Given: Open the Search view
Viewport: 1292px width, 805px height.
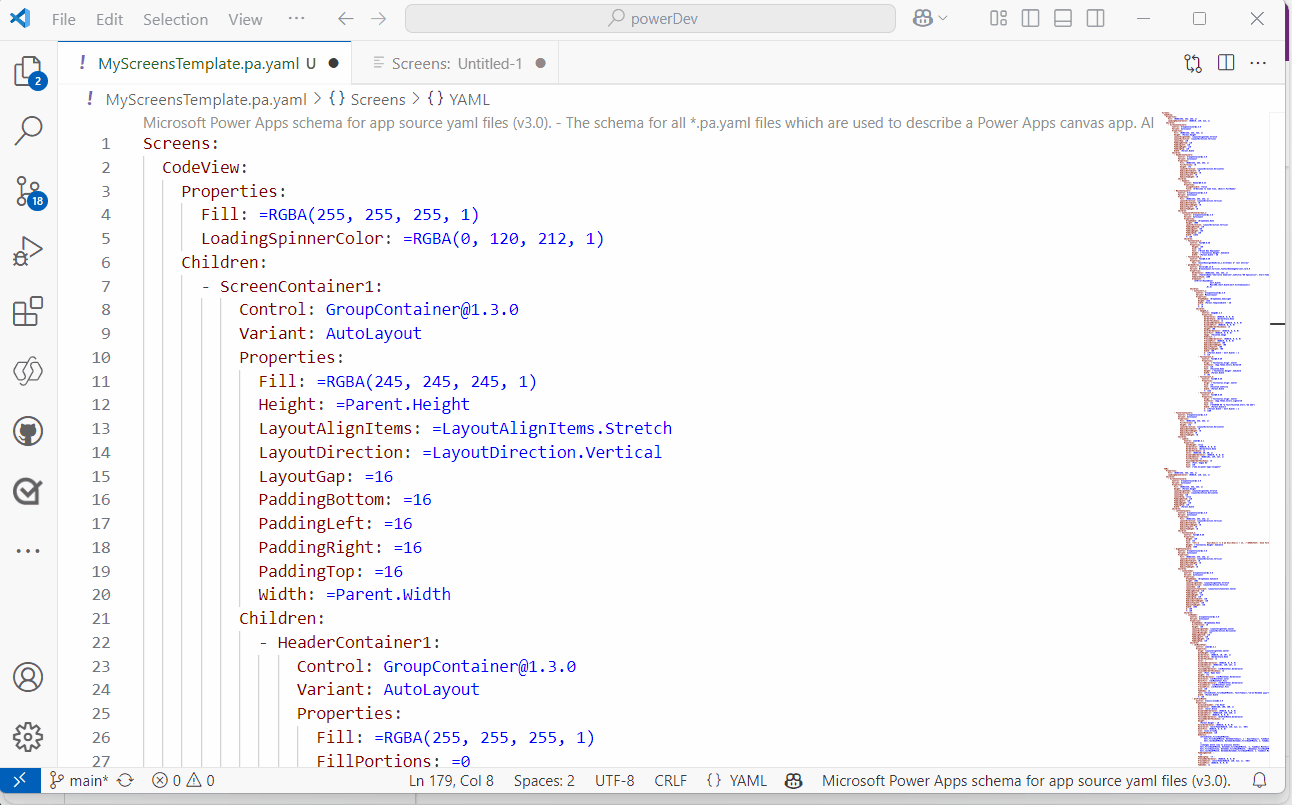Looking at the screenshot, I should pyautogui.click(x=28, y=131).
